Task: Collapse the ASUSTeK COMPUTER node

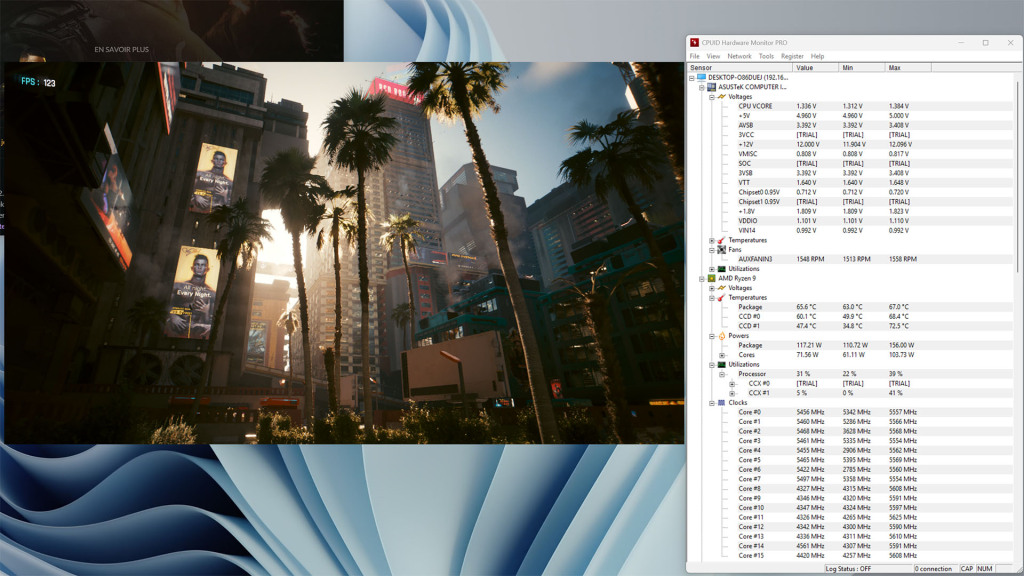Action: (702, 87)
